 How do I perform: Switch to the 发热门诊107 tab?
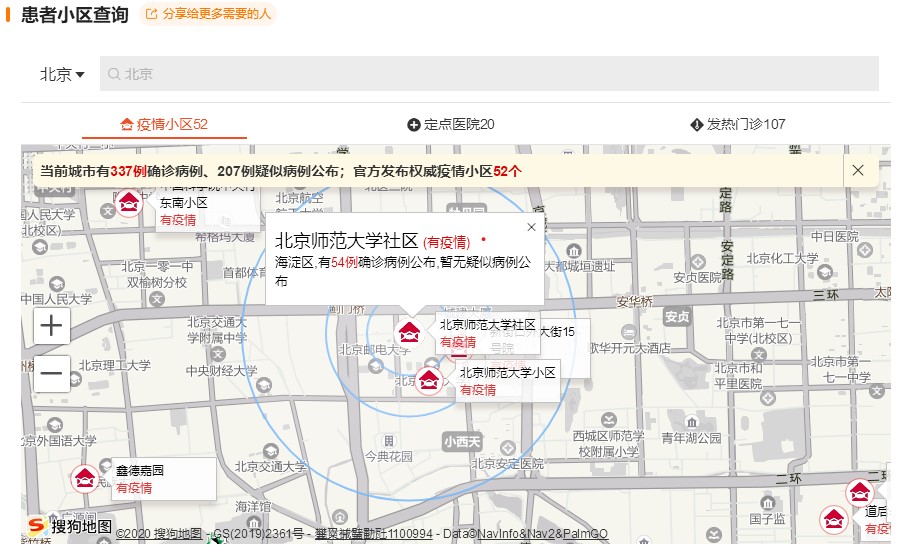[738, 124]
